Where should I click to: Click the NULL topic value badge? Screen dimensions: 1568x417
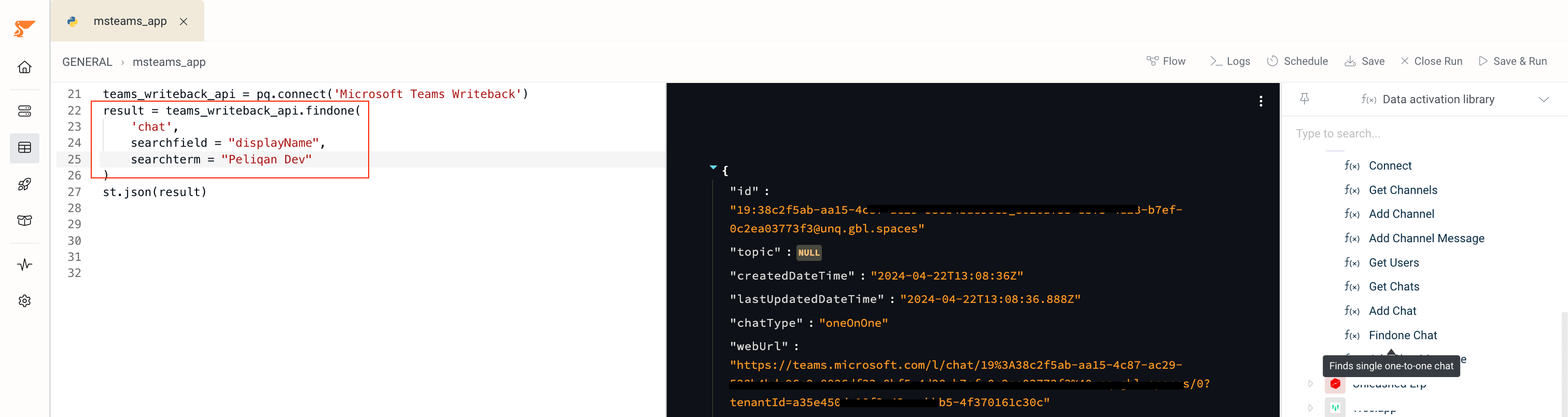[808, 253]
